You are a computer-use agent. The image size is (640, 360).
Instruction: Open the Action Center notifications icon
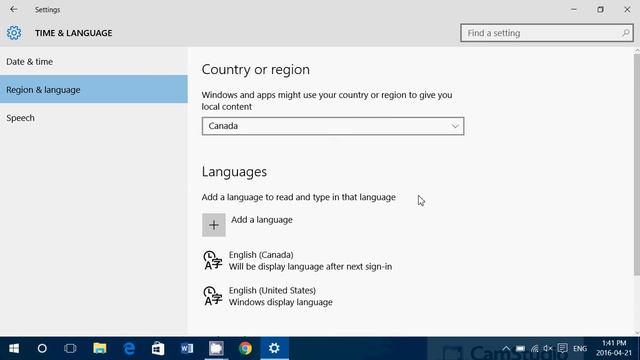click(562, 348)
